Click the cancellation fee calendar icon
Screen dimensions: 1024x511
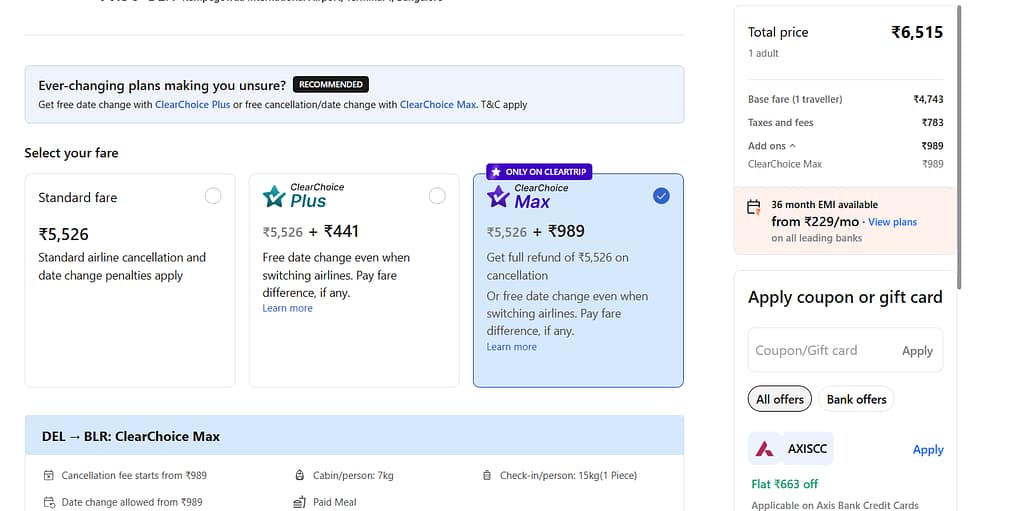(x=48, y=475)
